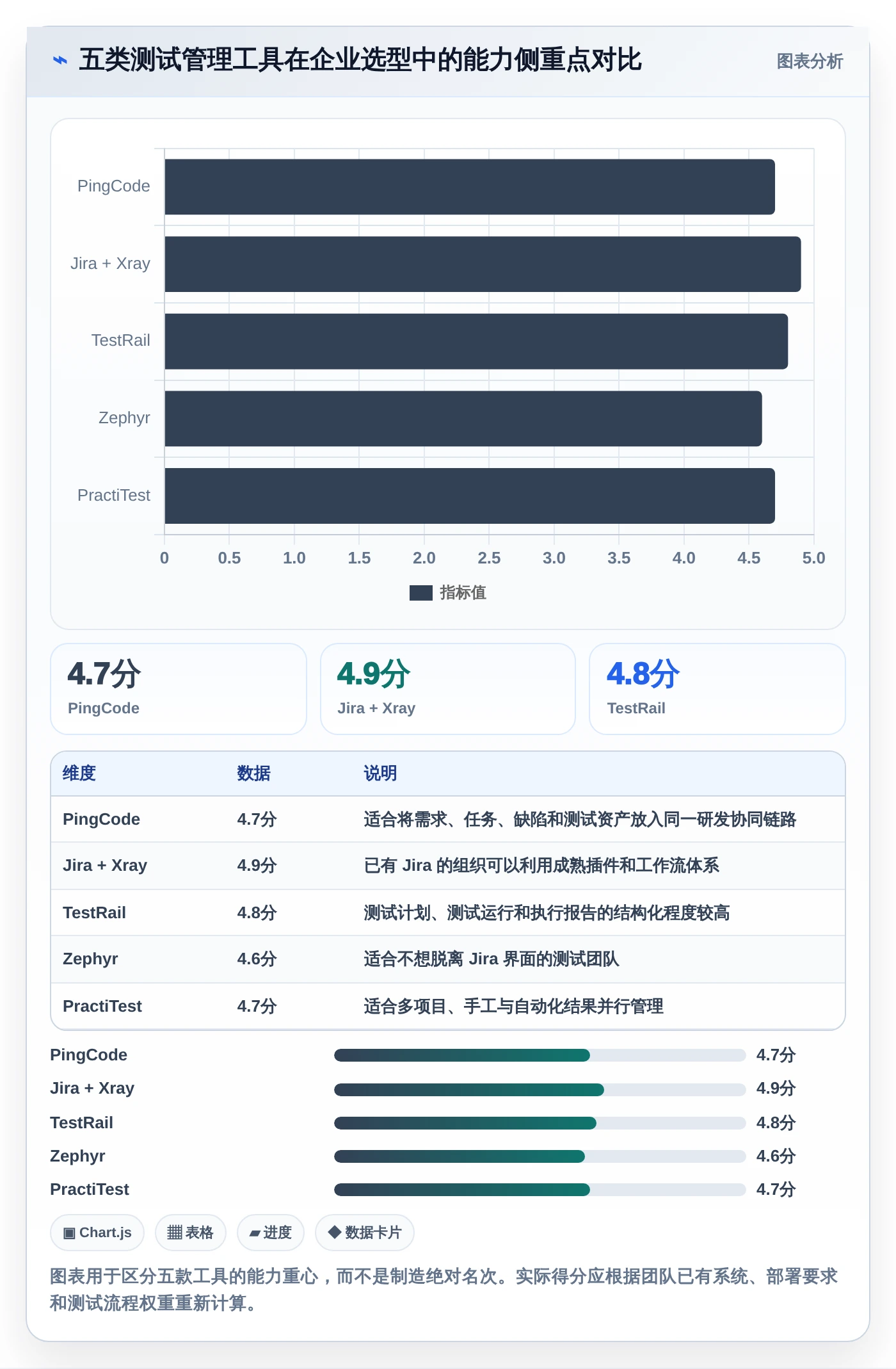Click the 5.0 x-axis tick value
The image size is (896, 1369).
point(813,558)
